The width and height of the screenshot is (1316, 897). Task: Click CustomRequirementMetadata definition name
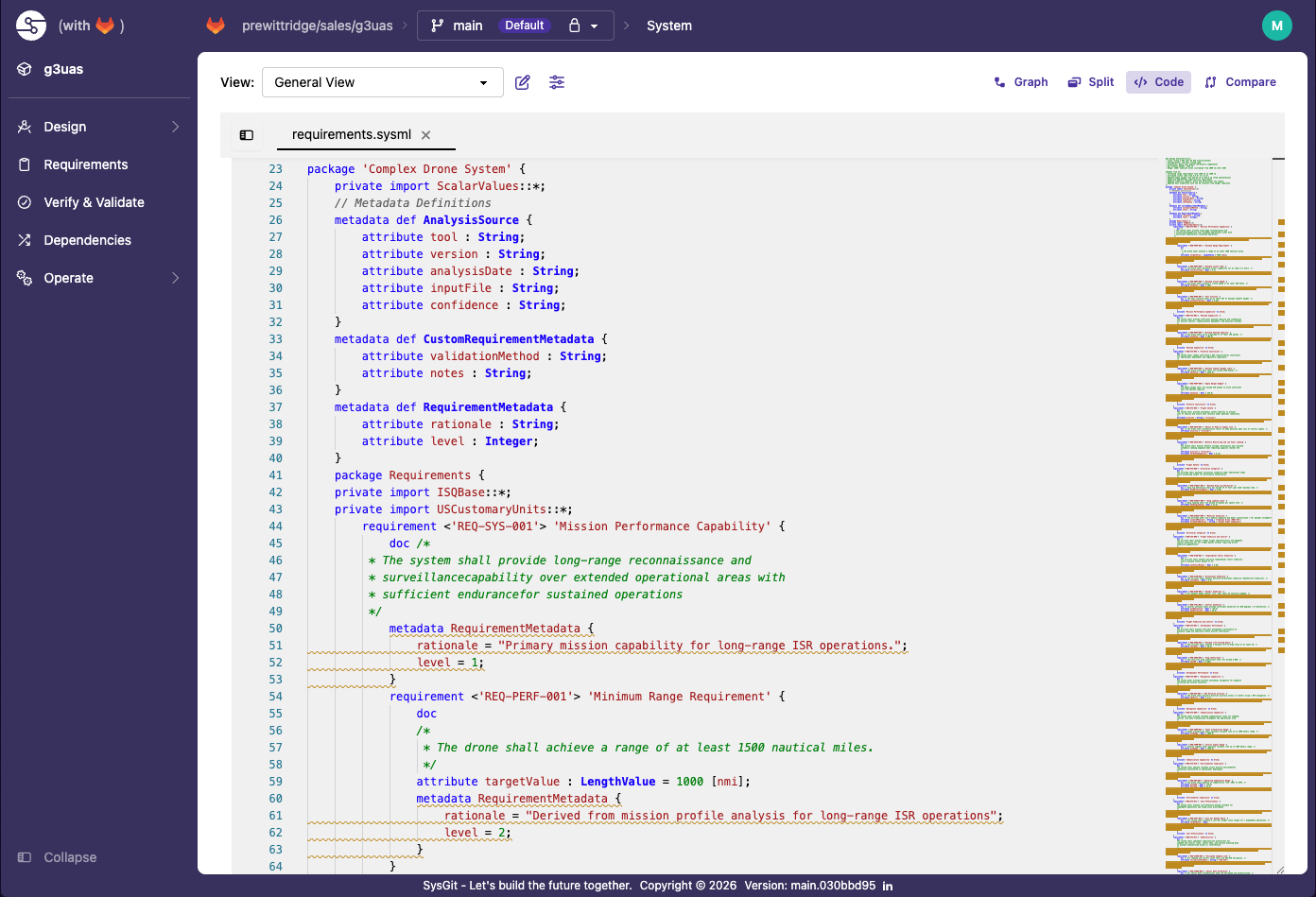coord(509,339)
